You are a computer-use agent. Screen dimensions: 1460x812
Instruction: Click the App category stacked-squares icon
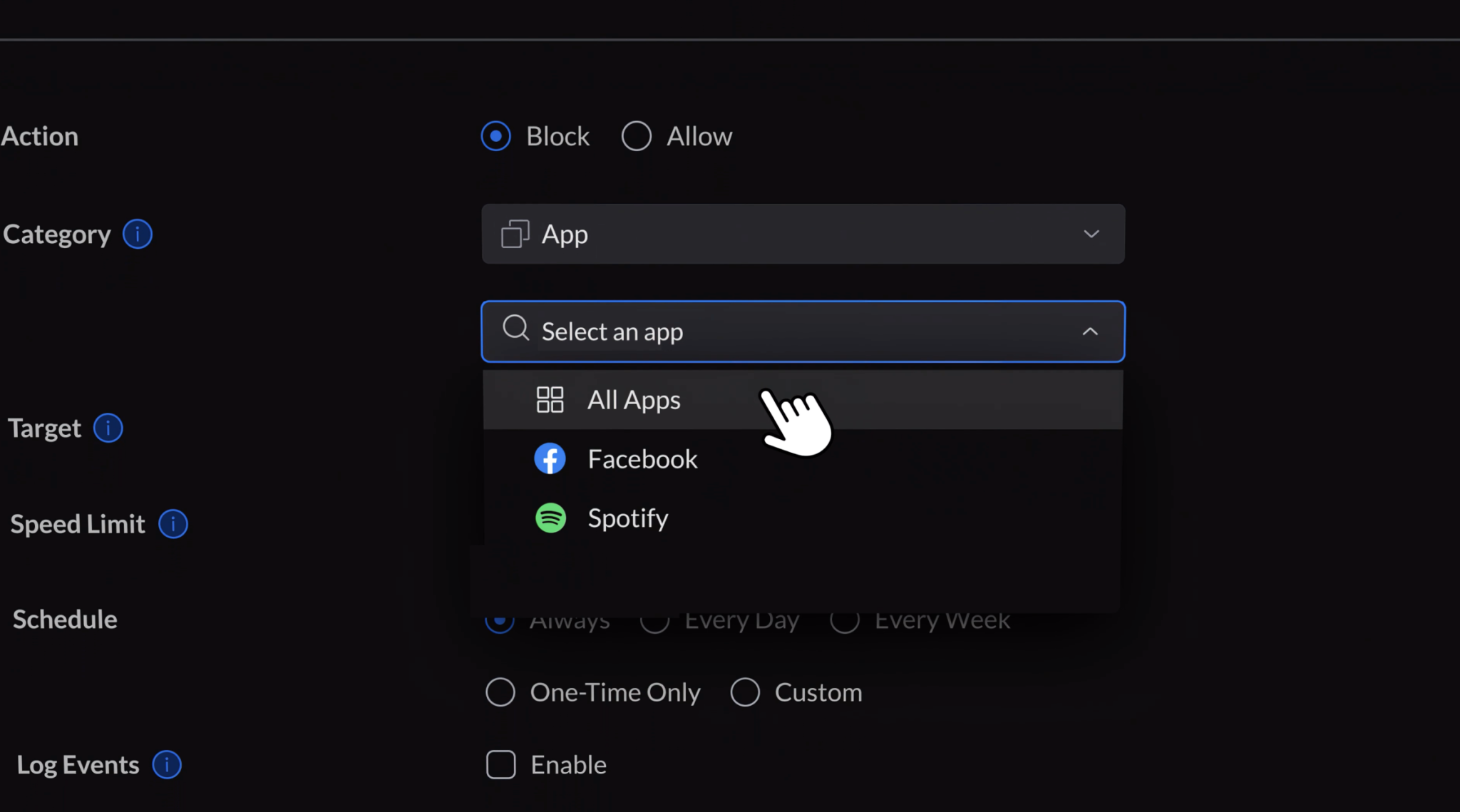click(515, 234)
